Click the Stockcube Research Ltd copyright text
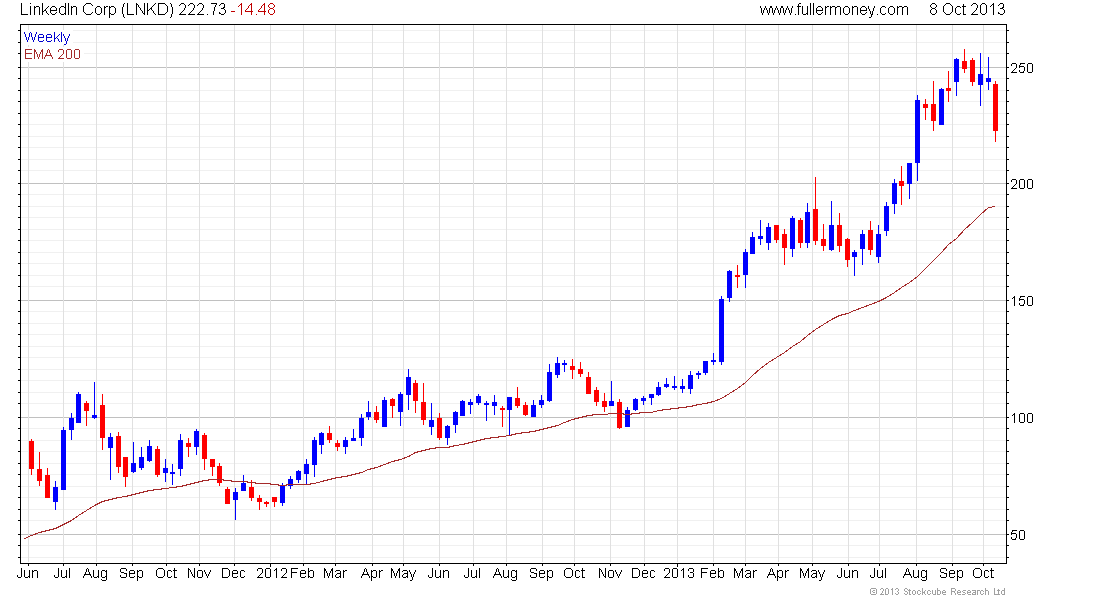This screenshot has height=600, width=1100. [937, 592]
